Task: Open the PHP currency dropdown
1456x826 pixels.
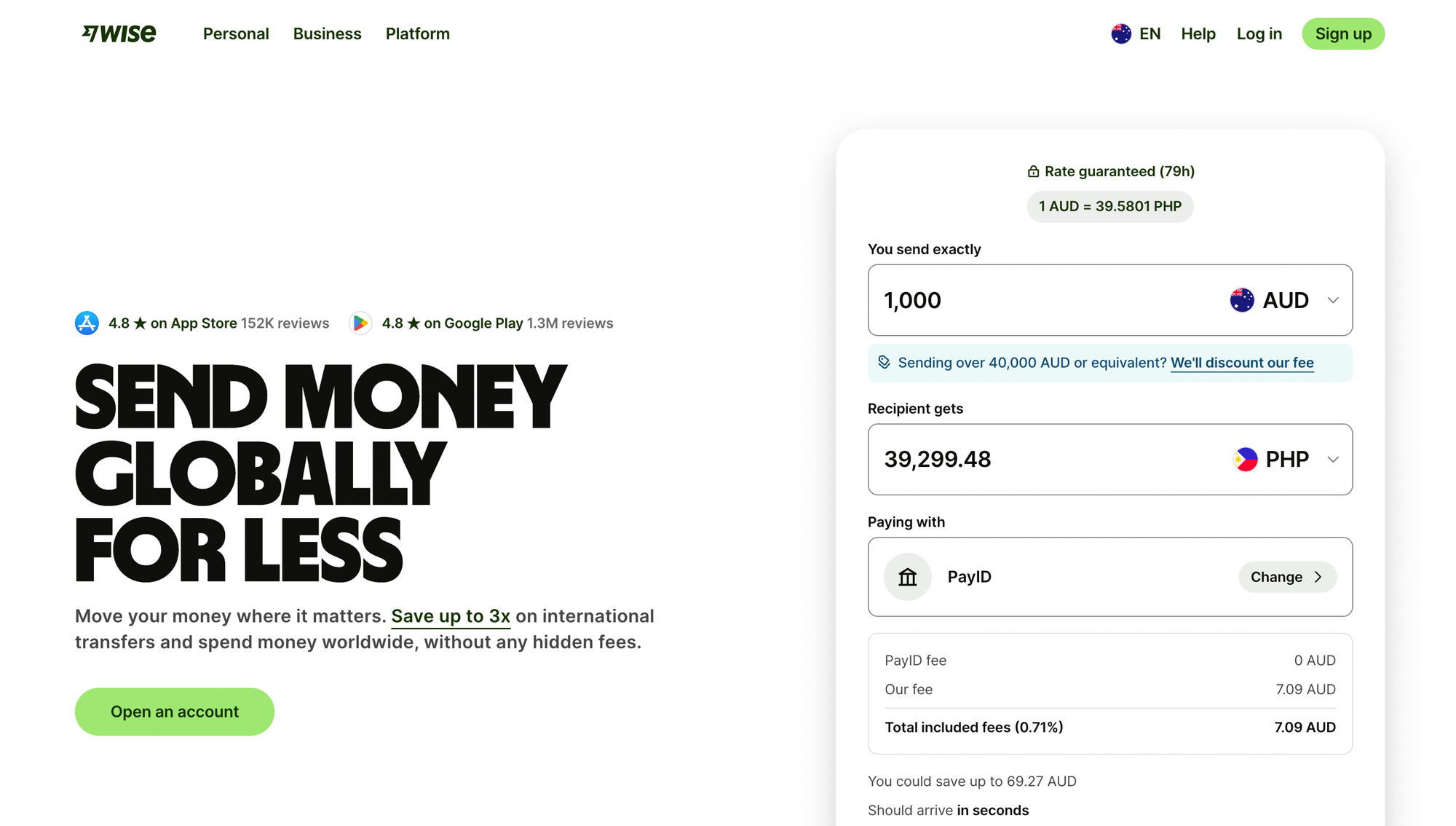Action: pos(1334,459)
